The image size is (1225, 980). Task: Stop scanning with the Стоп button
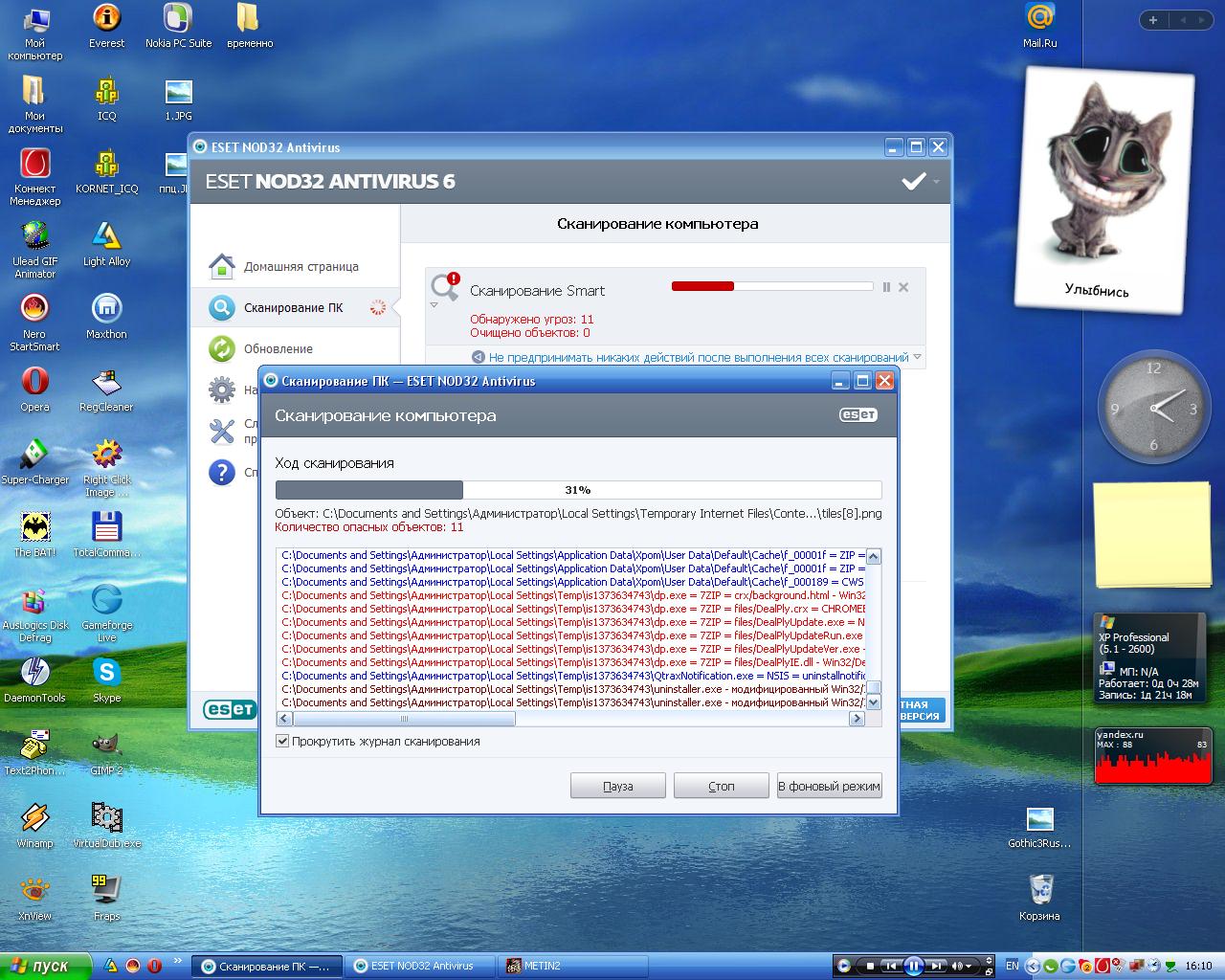[x=721, y=786]
